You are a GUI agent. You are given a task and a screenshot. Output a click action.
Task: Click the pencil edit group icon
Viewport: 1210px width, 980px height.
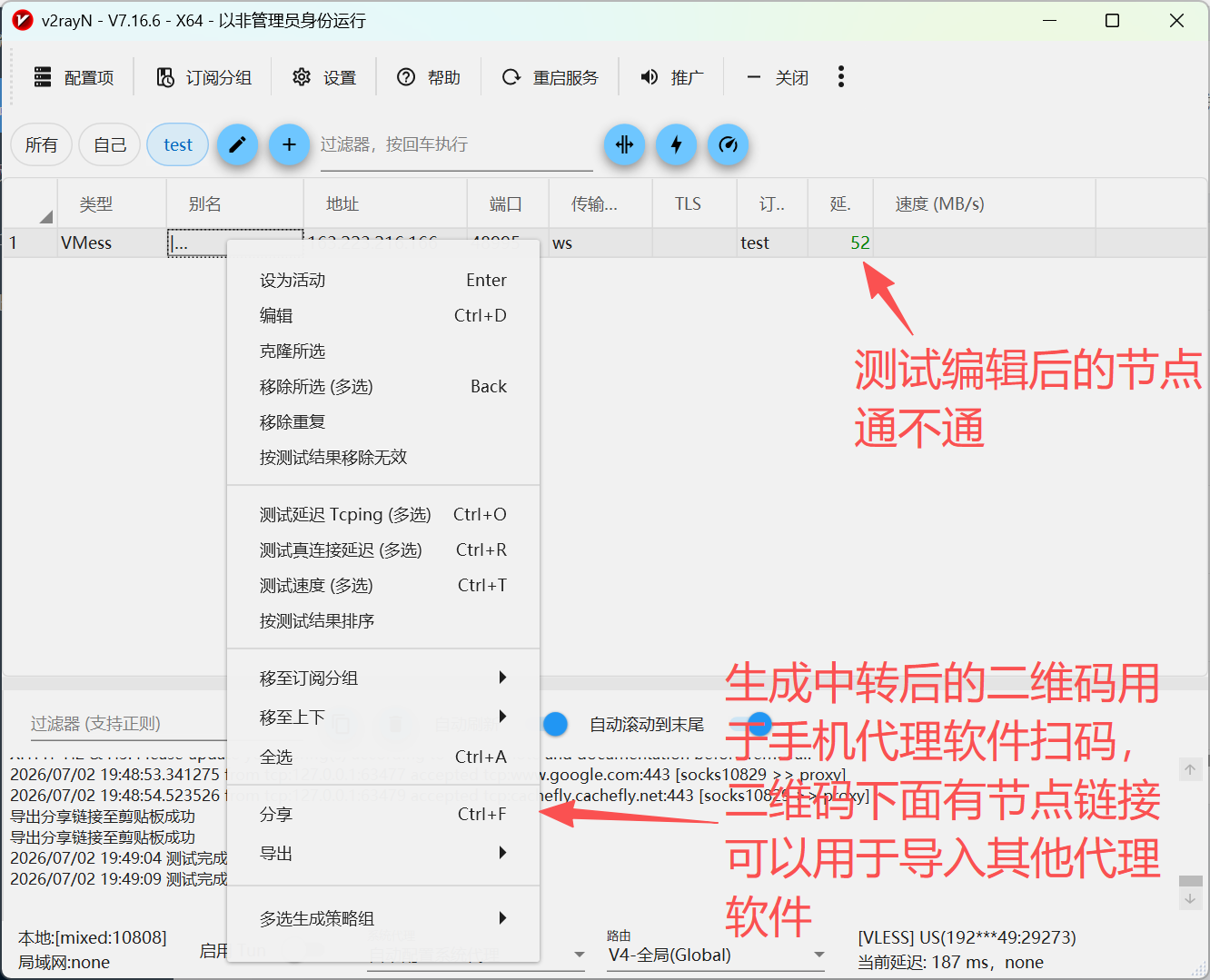237,144
